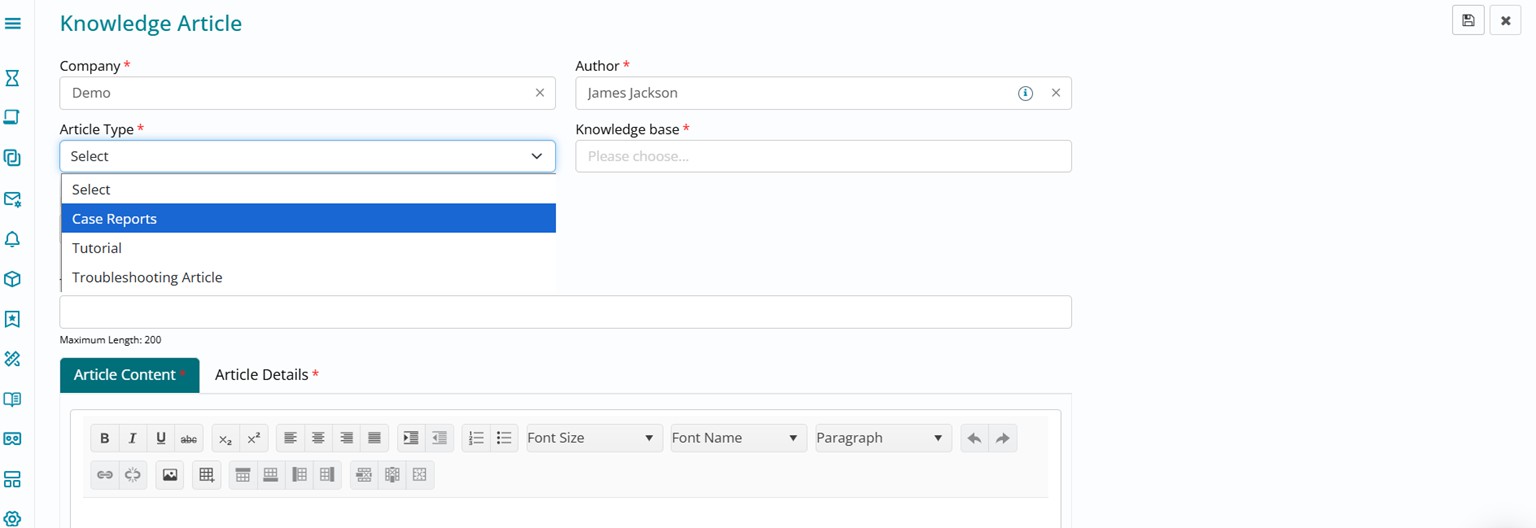Open the hamburger menu
The width and height of the screenshot is (1536, 528).
pyautogui.click(x=13, y=23)
